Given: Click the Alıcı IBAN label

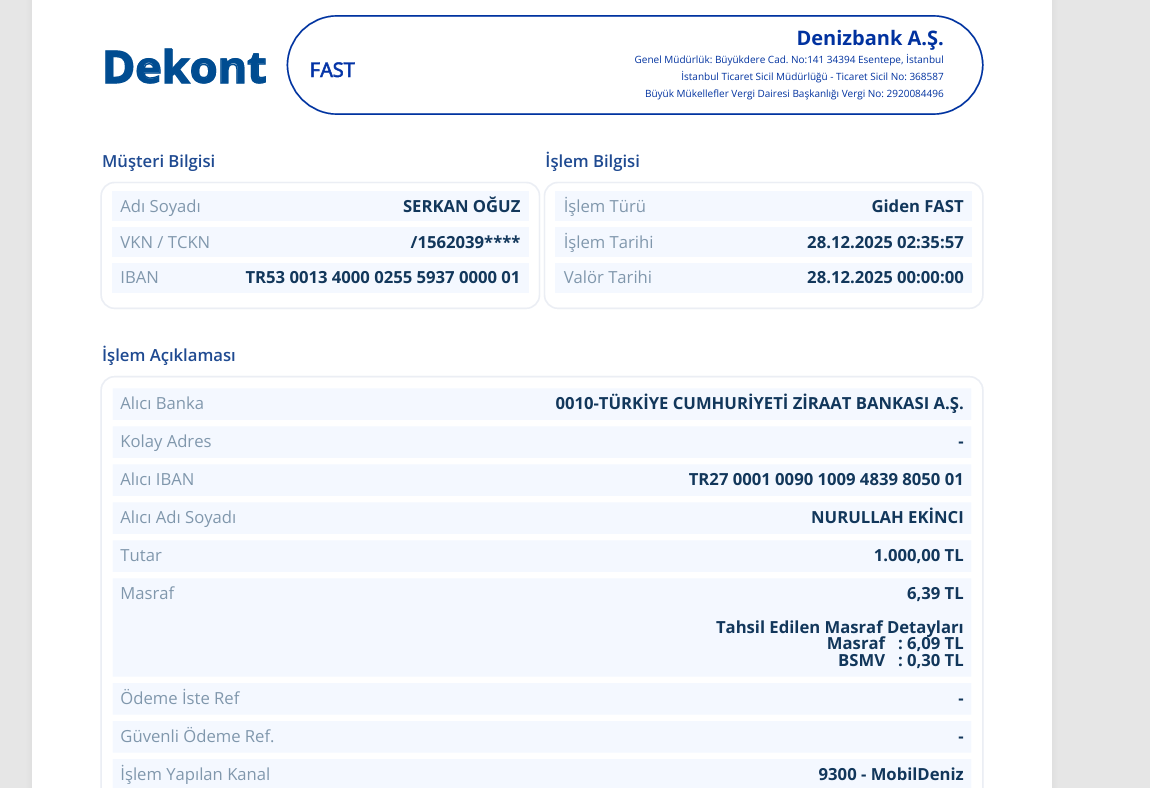Looking at the screenshot, I should point(157,479).
